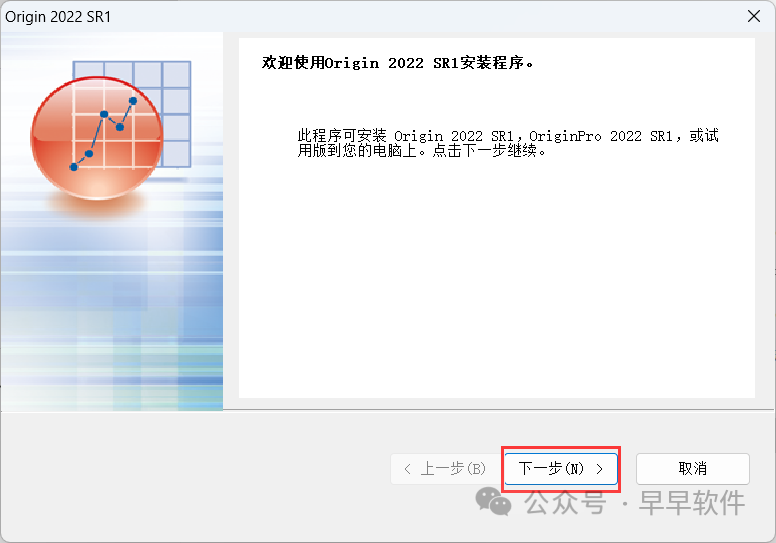Click the description paragraph starting with 此程序可安装
The width and height of the screenshot is (776, 543).
508,143
